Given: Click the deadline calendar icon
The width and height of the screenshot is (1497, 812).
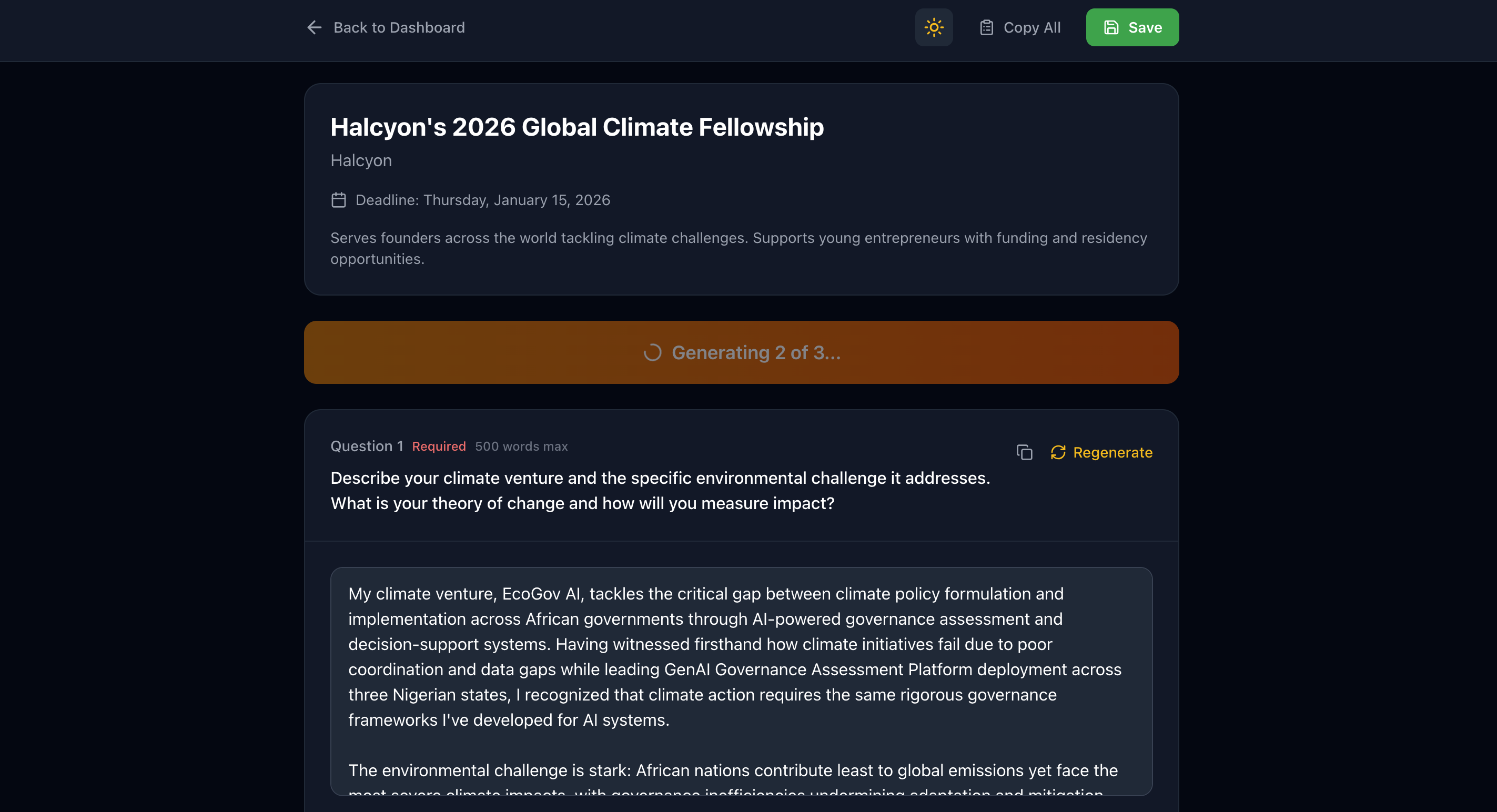Looking at the screenshot, I should click(x=338, y=200).
